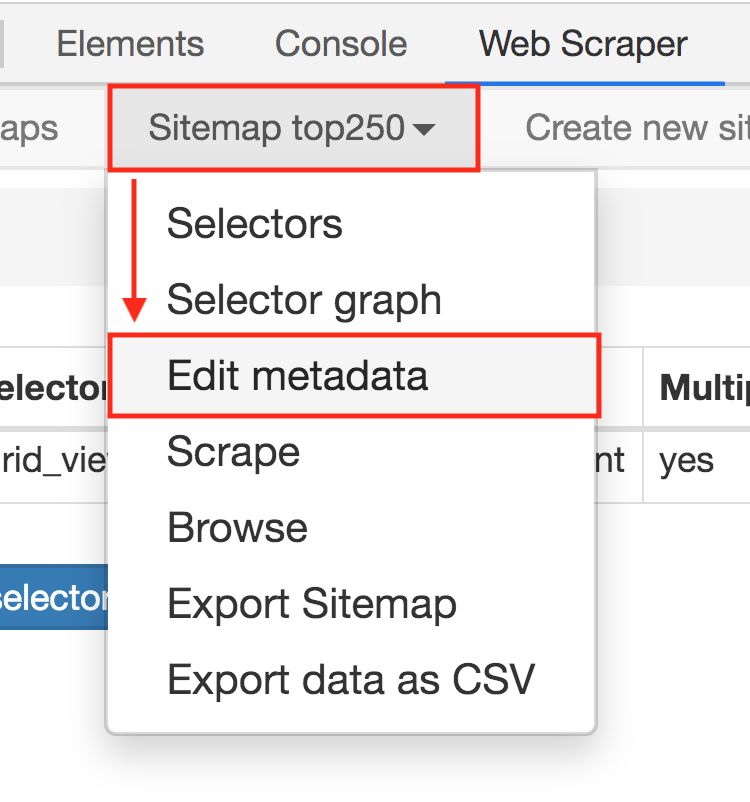The height and width of the screenshot is (802, 750).
Task: Choose Selectors from the sitemap menu
Action: tap(255, 224)
